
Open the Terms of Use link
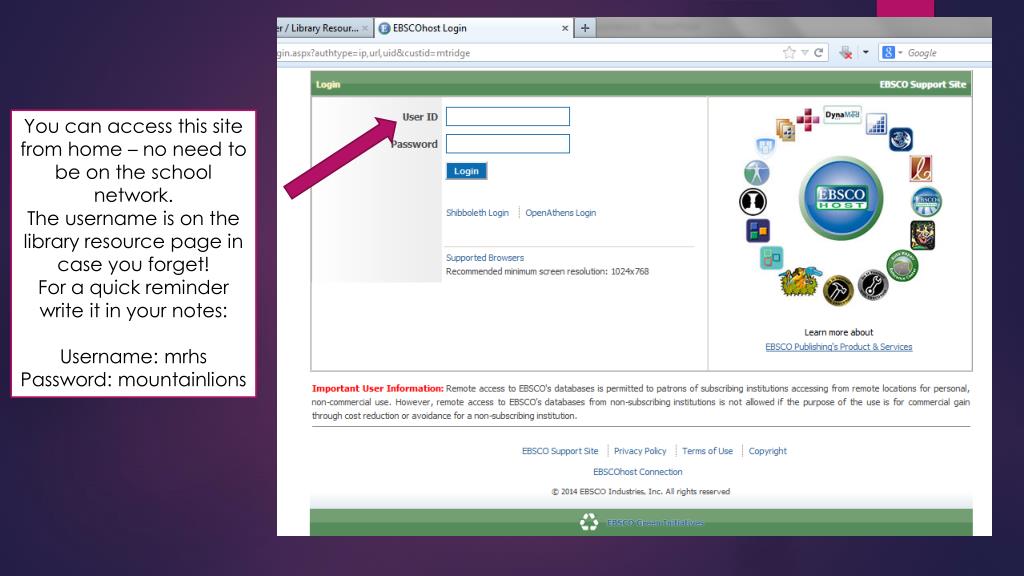[x=707, y=451]
